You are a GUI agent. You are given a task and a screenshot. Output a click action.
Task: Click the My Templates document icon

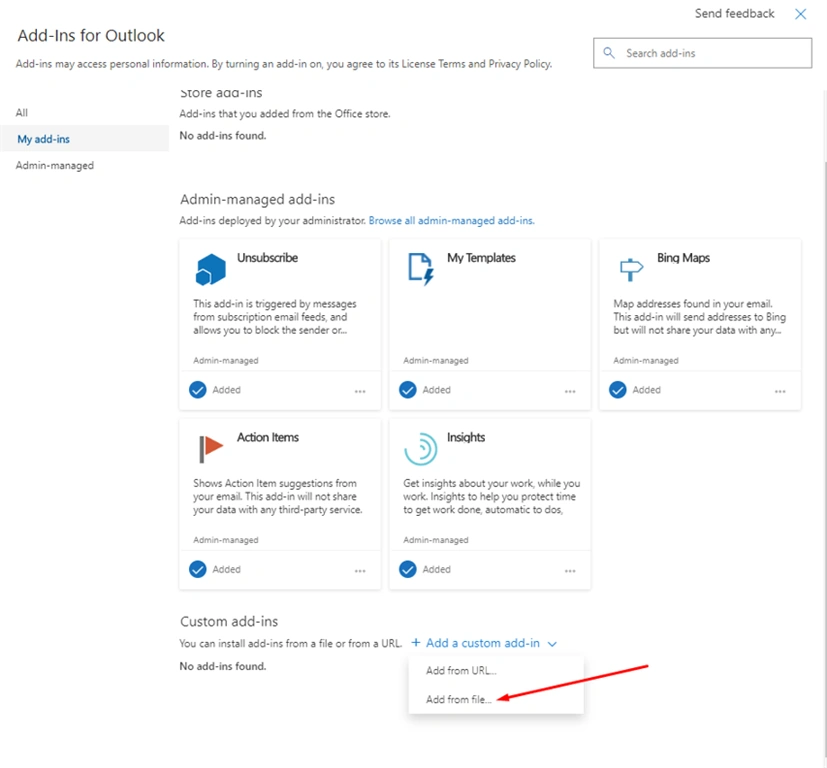coord(421,269)
